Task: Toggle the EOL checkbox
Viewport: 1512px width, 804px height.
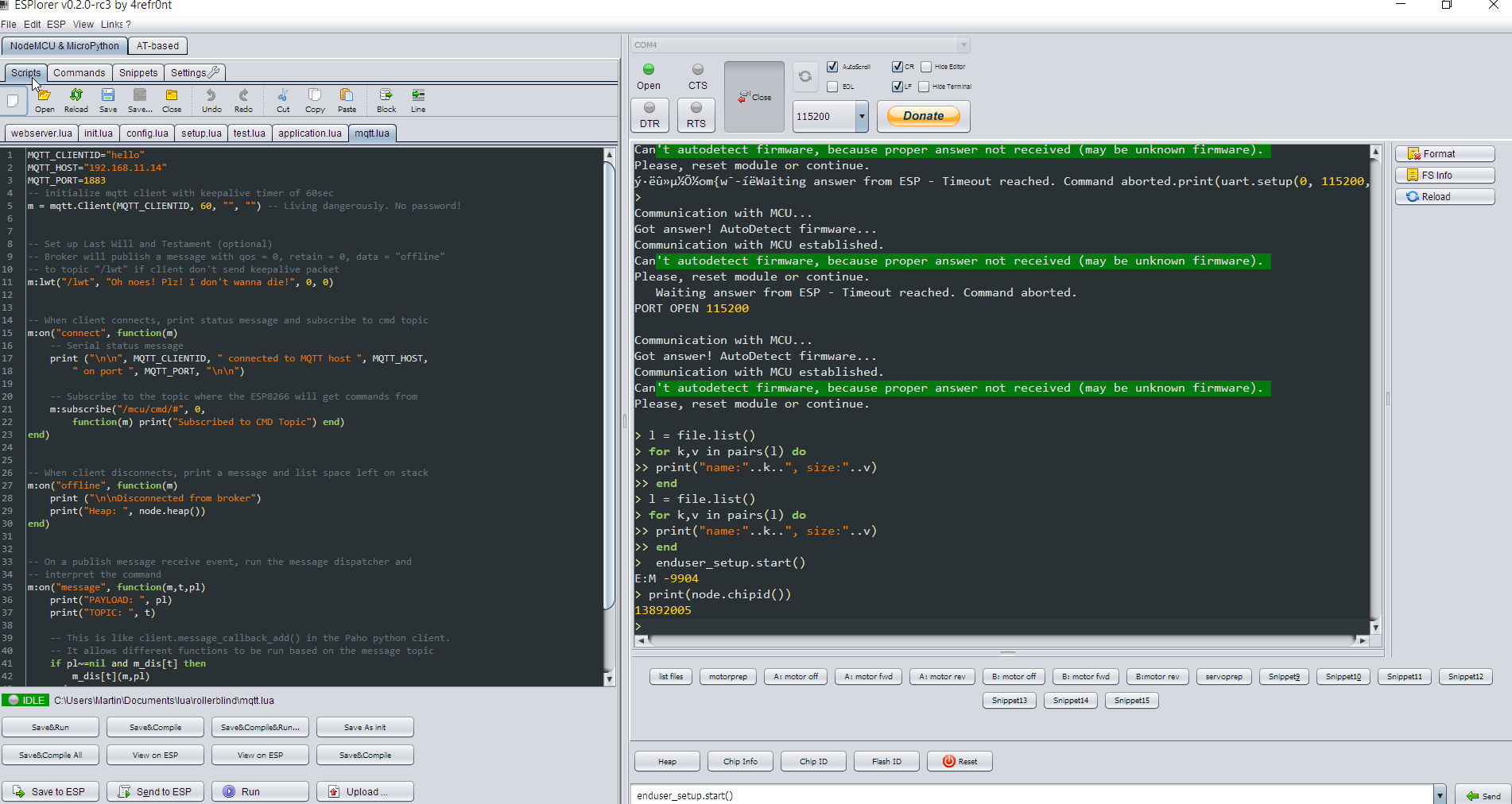Action: pyautogui.click(x=832, y=87)
